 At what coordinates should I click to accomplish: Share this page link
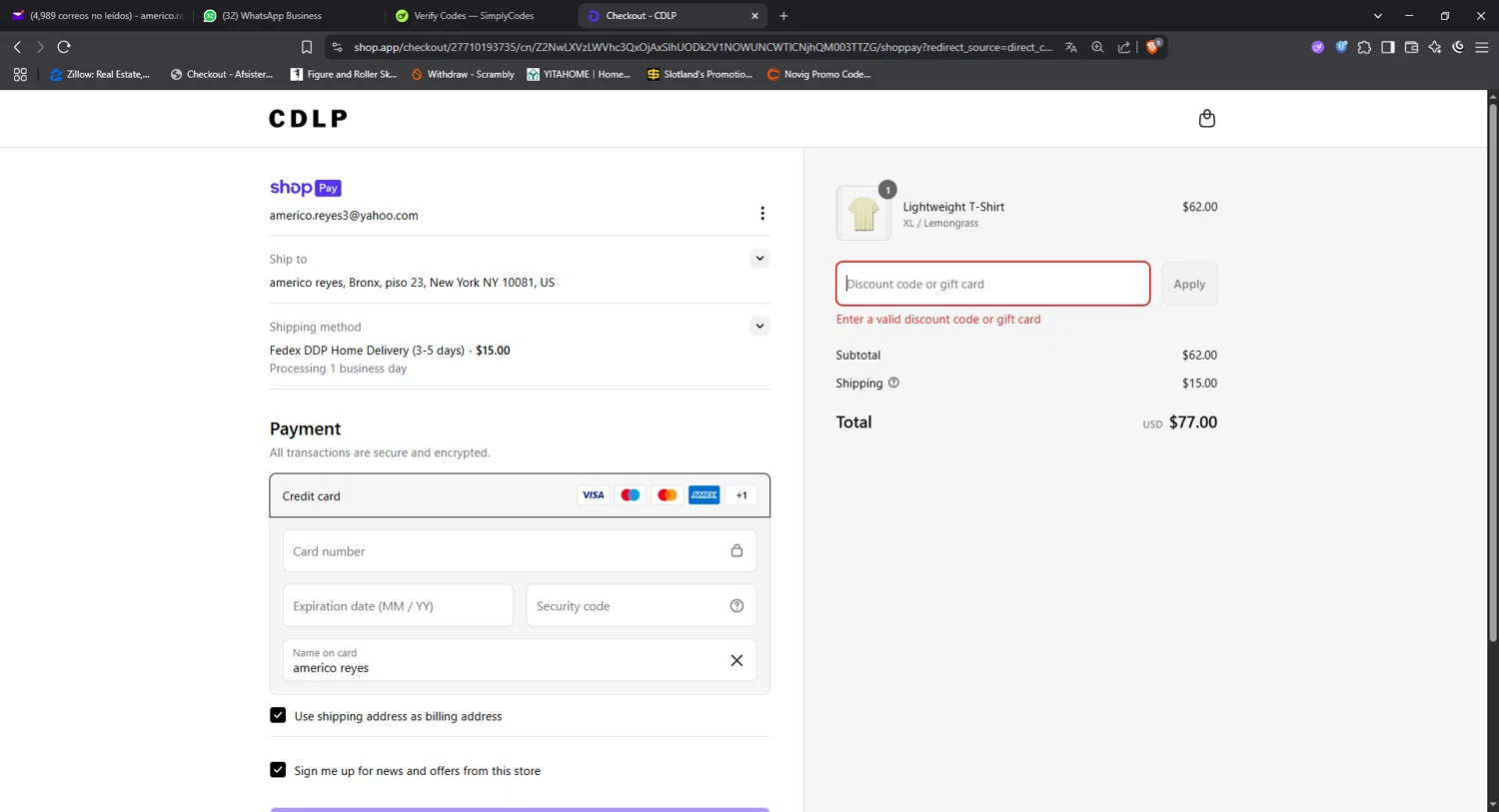pos(1123,47)
